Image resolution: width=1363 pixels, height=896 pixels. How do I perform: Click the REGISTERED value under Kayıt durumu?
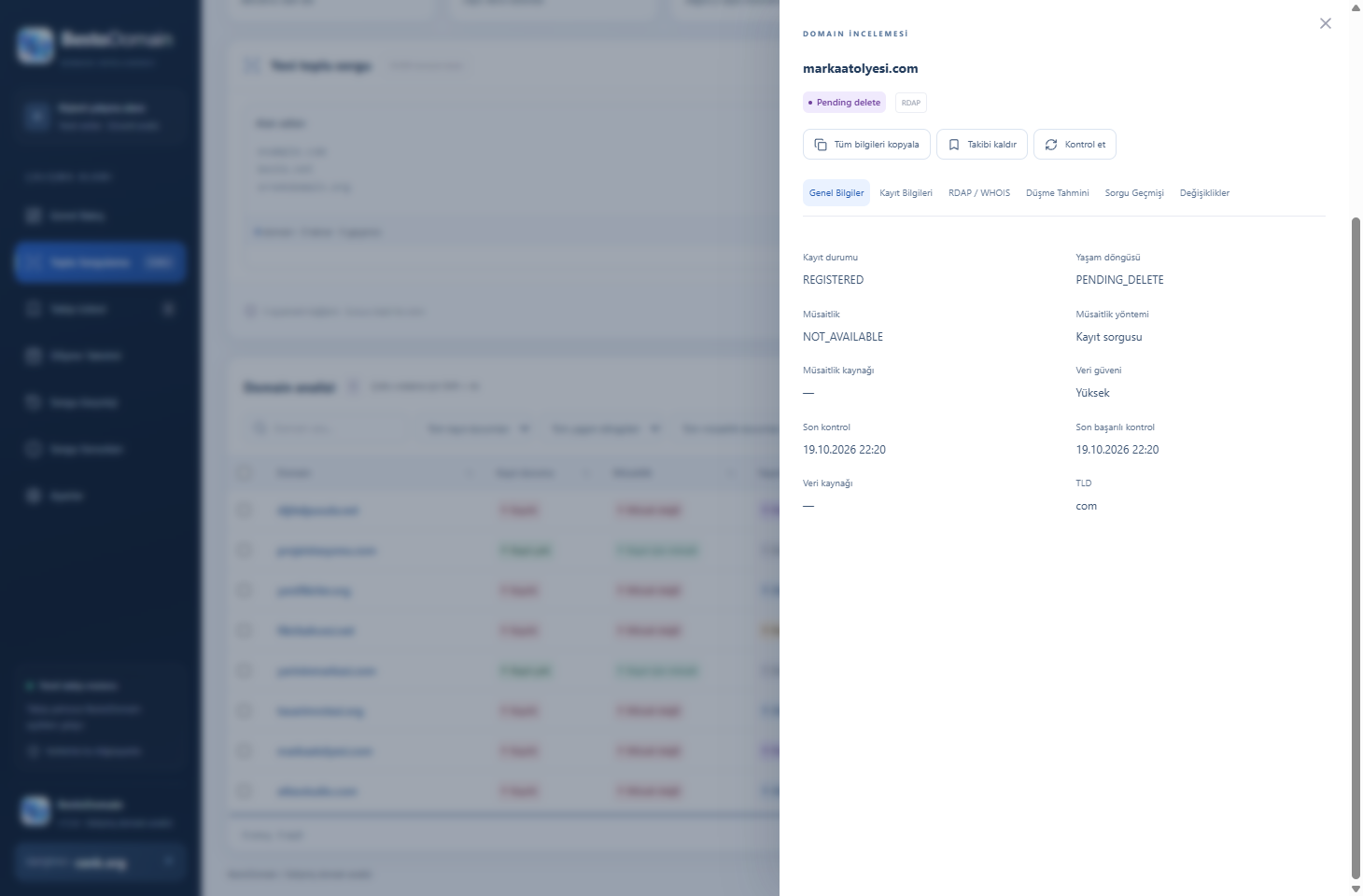833,280
